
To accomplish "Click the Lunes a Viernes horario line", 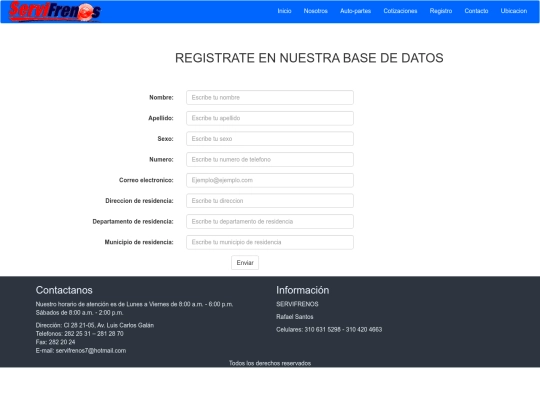I will click(134, 304).
